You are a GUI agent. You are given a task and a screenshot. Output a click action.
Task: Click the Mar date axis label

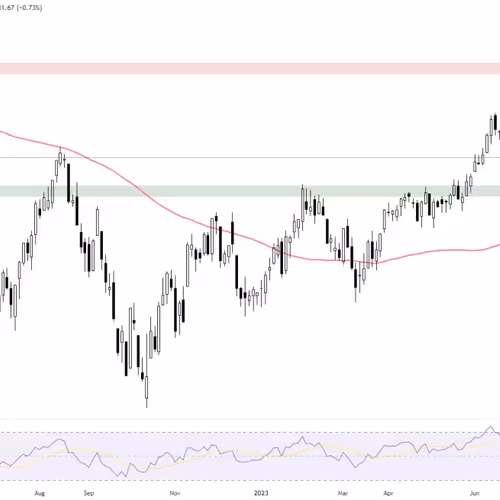coord(343,493)
